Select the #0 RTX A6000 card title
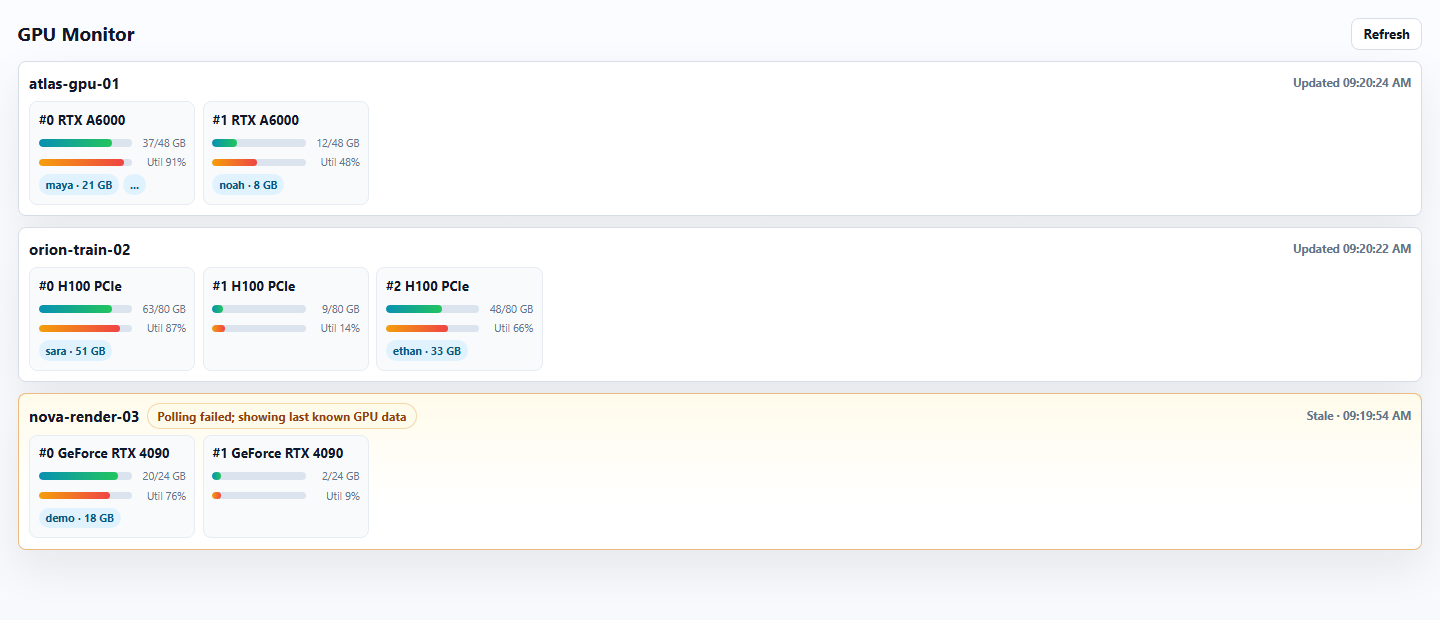Screen dimensions: 1440x620 pos(82,120)
